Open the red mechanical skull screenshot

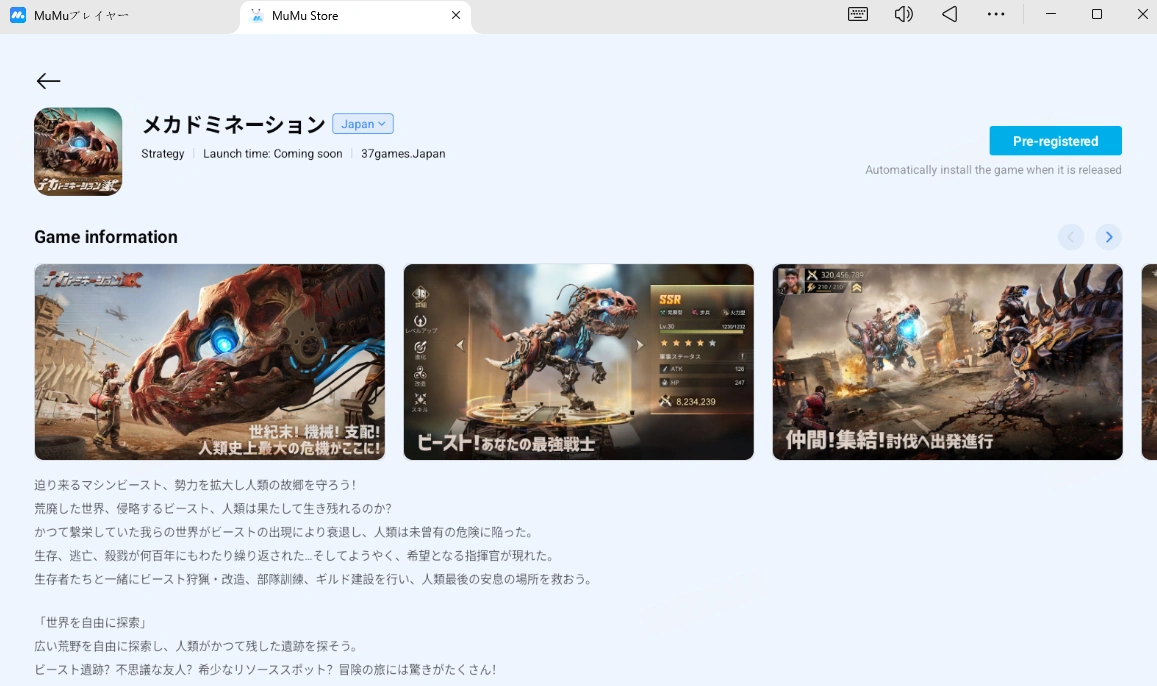[x=210, y=361]
